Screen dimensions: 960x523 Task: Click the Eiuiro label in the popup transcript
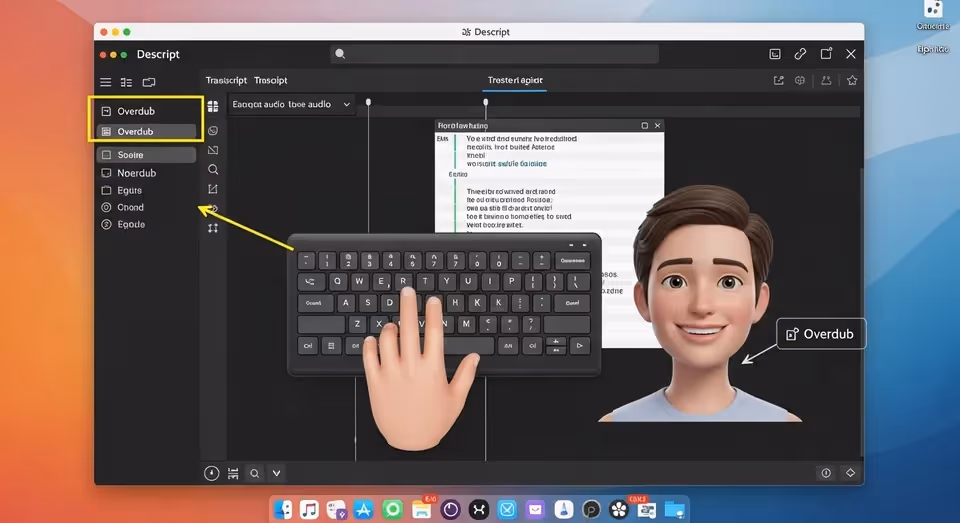coord(458,175)
